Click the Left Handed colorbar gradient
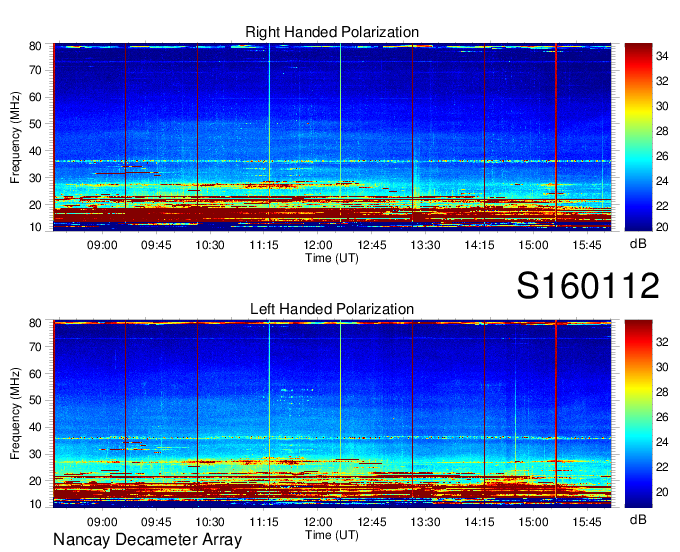The height and width of the screenshot is (552, 680). [638, 414]
